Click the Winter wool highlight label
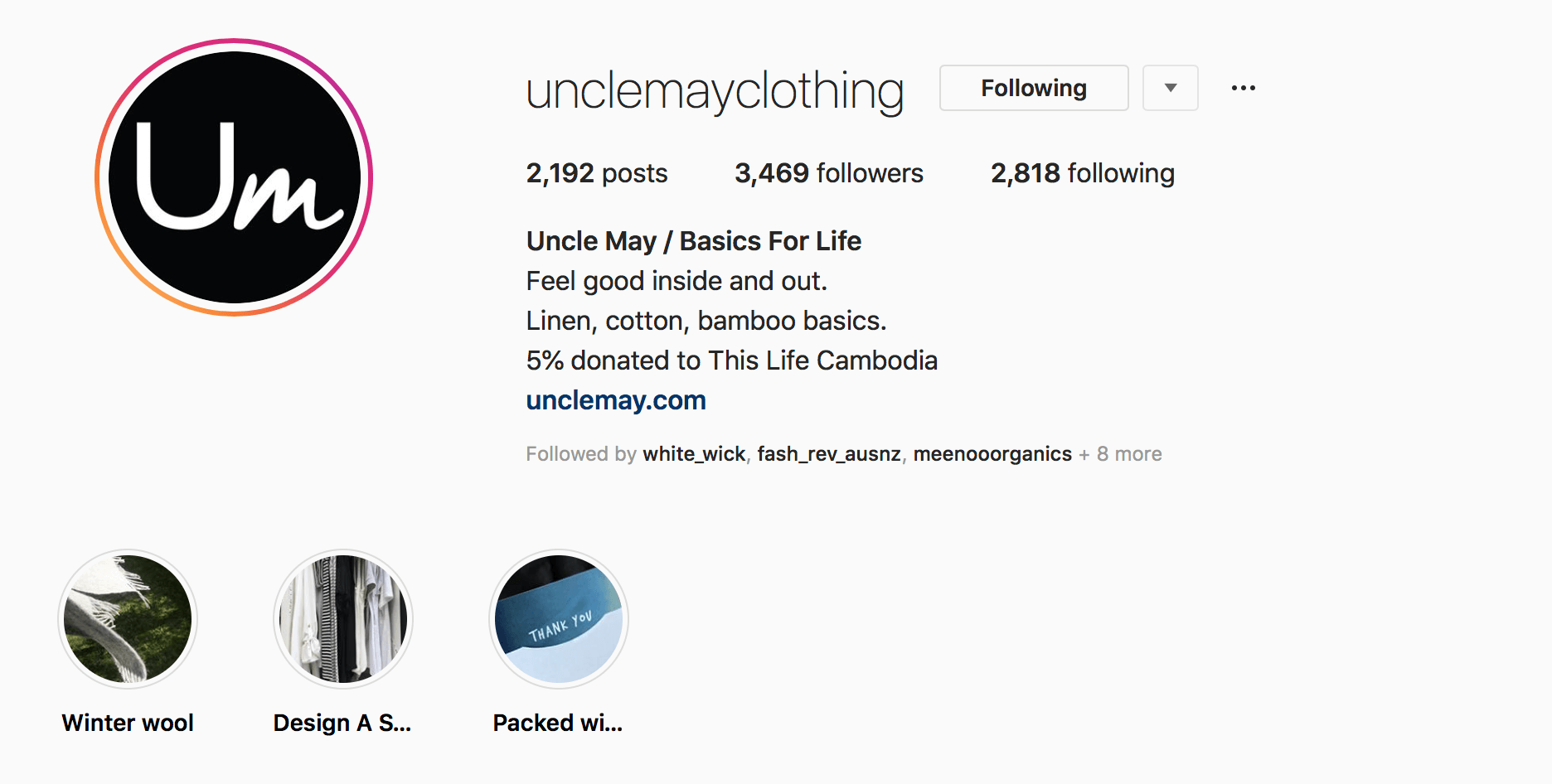Viewport: 1552px width, 784px height. (x=127, y=722)
